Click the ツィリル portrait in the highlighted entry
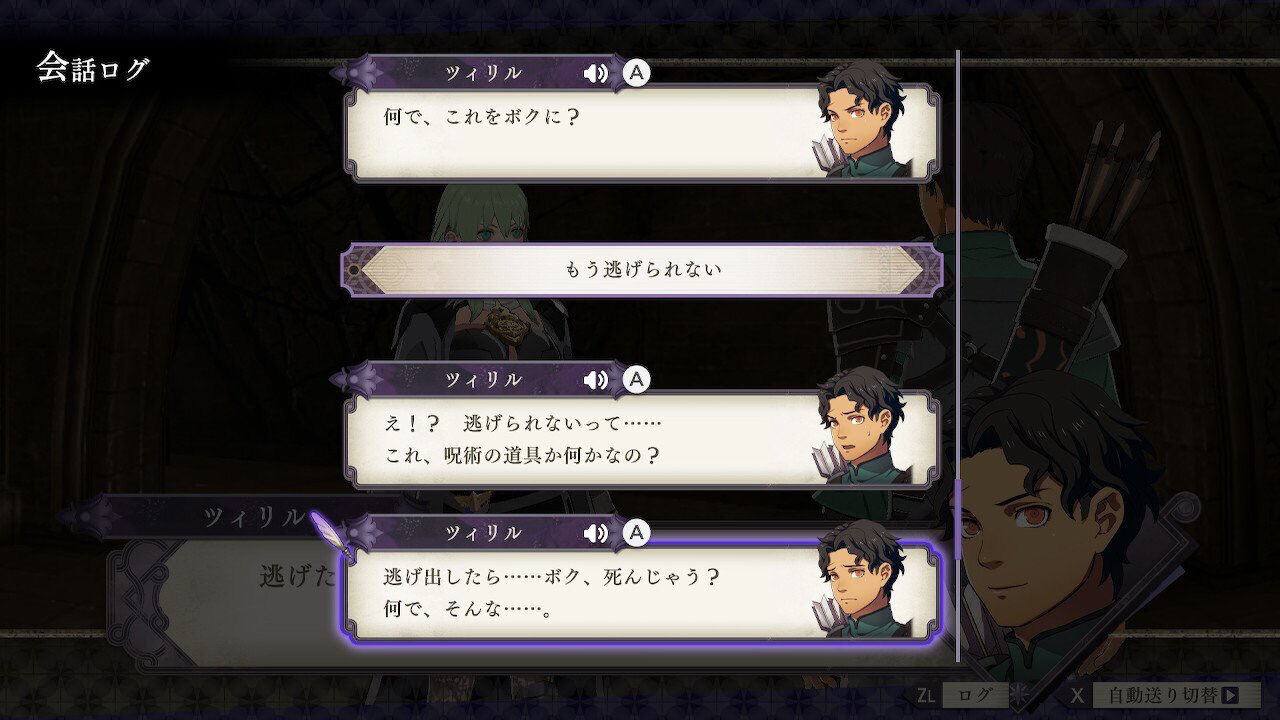The image size is (1280, 720). coord(862,579)
